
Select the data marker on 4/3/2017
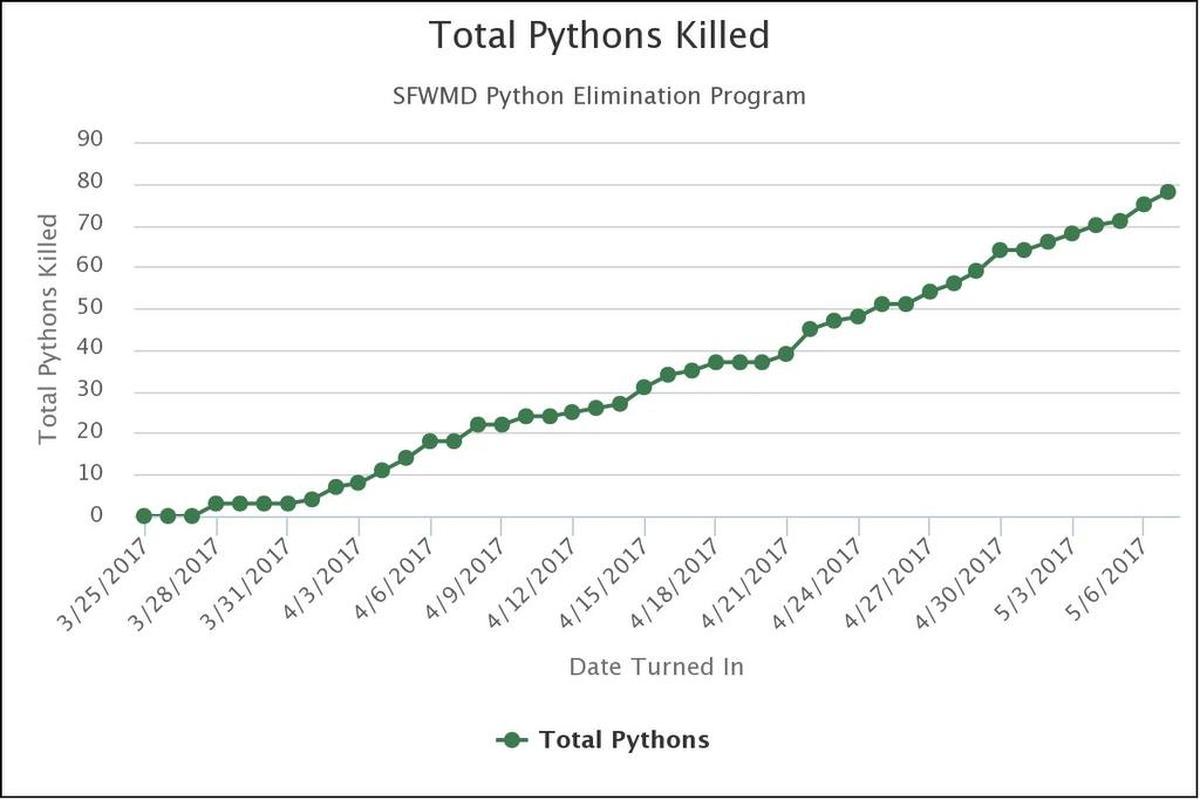tap(358, 482)
